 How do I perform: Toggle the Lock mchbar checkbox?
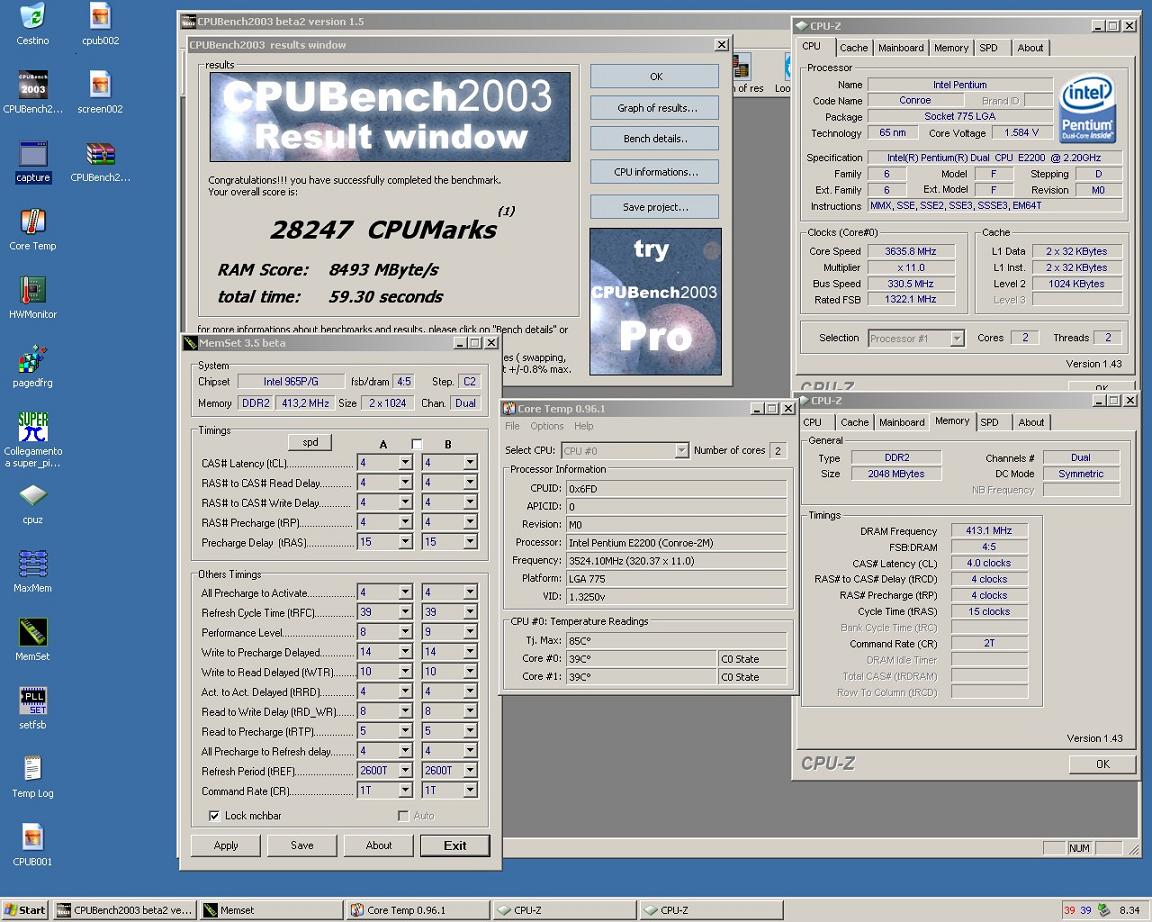(214, 815)
